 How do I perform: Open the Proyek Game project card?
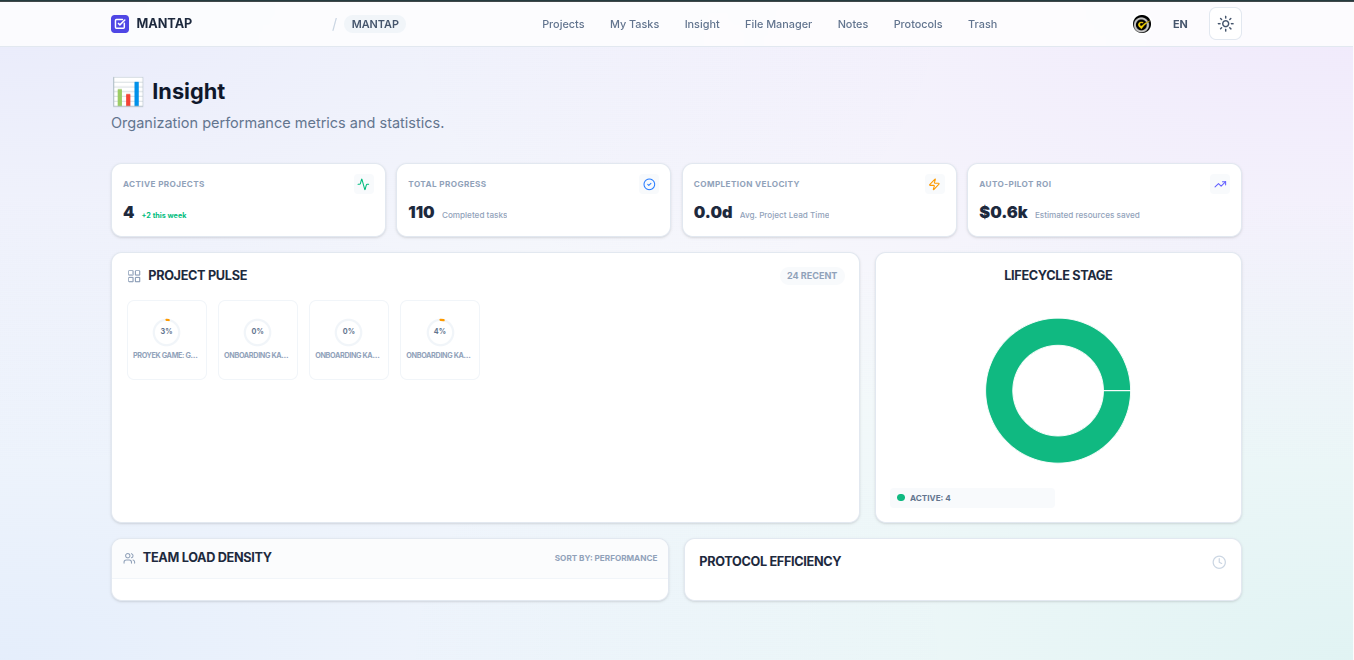(167, 340)
